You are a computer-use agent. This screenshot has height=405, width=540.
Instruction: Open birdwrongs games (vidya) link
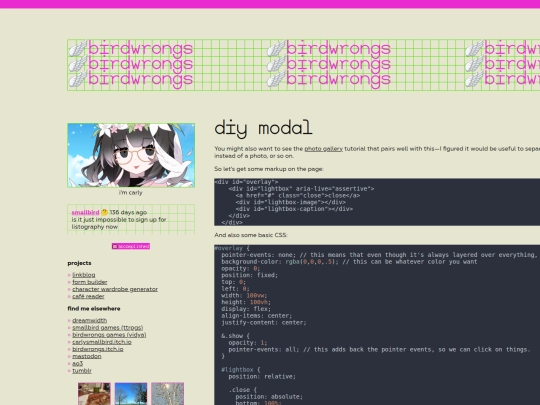[109, 335]
